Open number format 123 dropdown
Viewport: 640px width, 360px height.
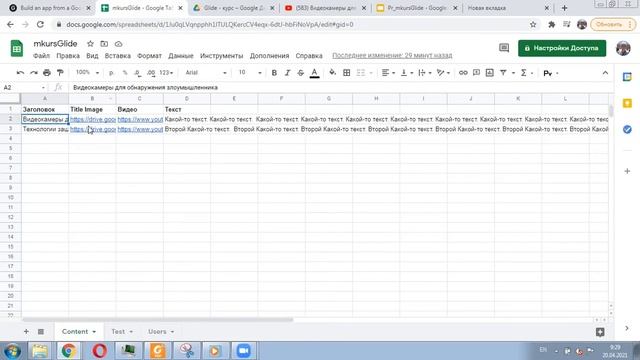166,73
